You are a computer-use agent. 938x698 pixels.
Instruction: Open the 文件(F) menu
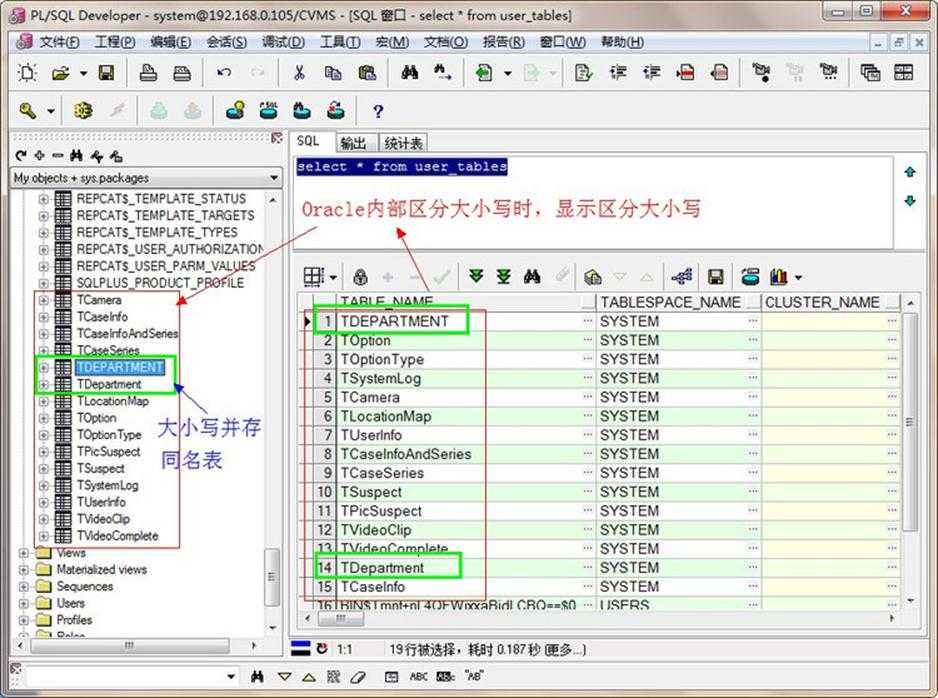point(59,42)
